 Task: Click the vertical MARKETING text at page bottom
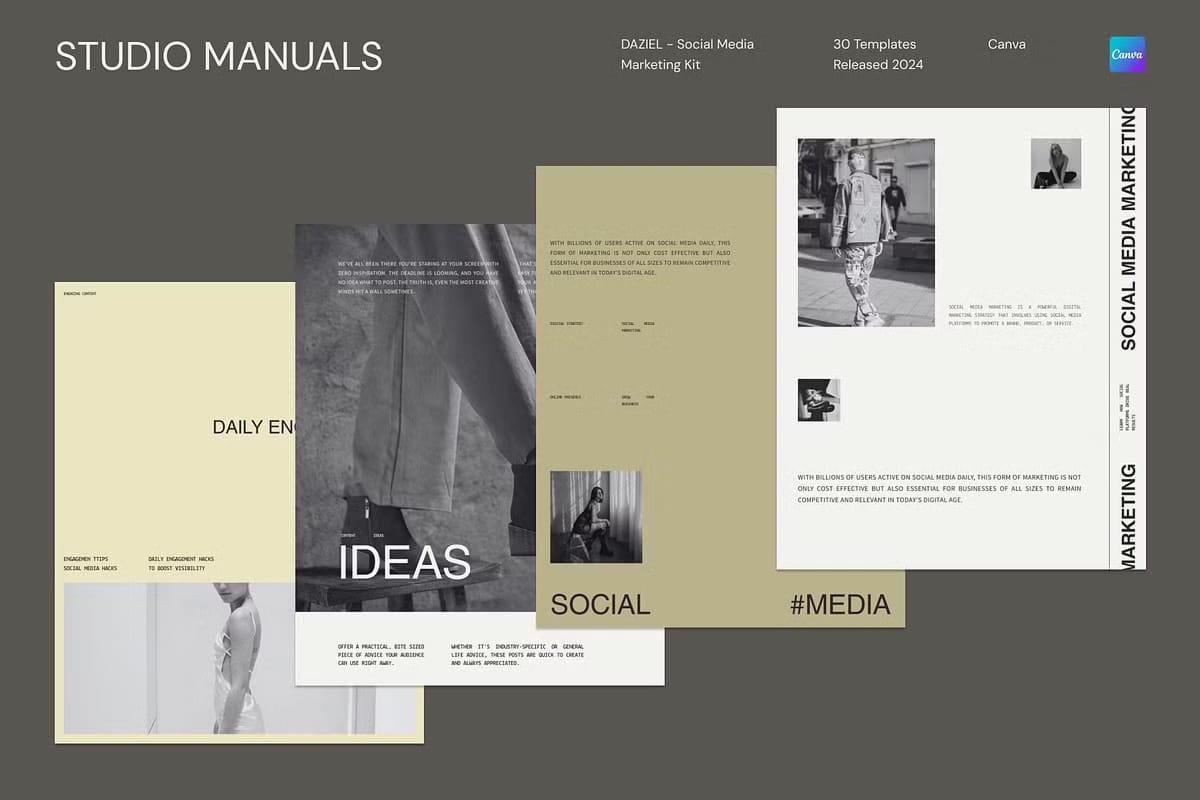[1128, 516]
